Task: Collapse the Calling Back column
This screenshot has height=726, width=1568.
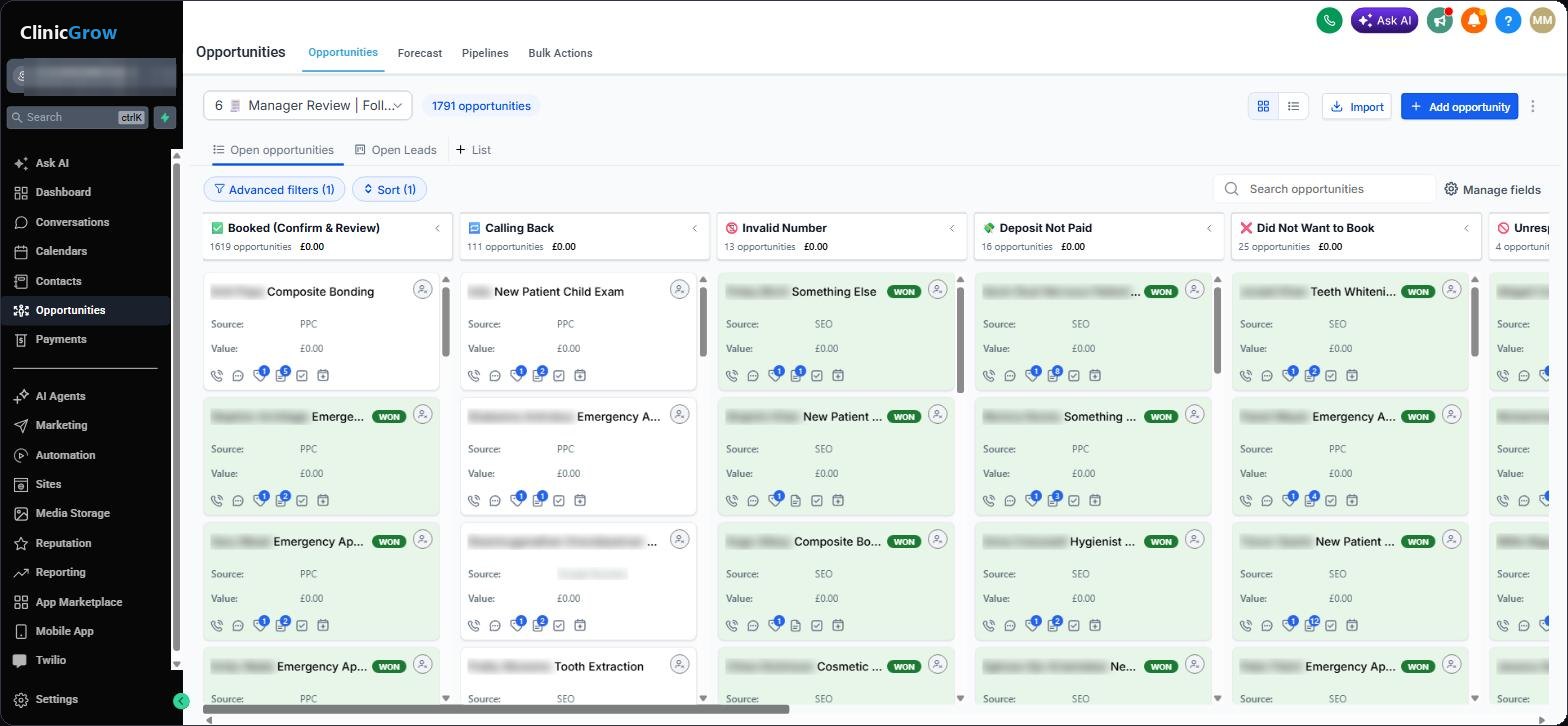Action: coord(694,228)
